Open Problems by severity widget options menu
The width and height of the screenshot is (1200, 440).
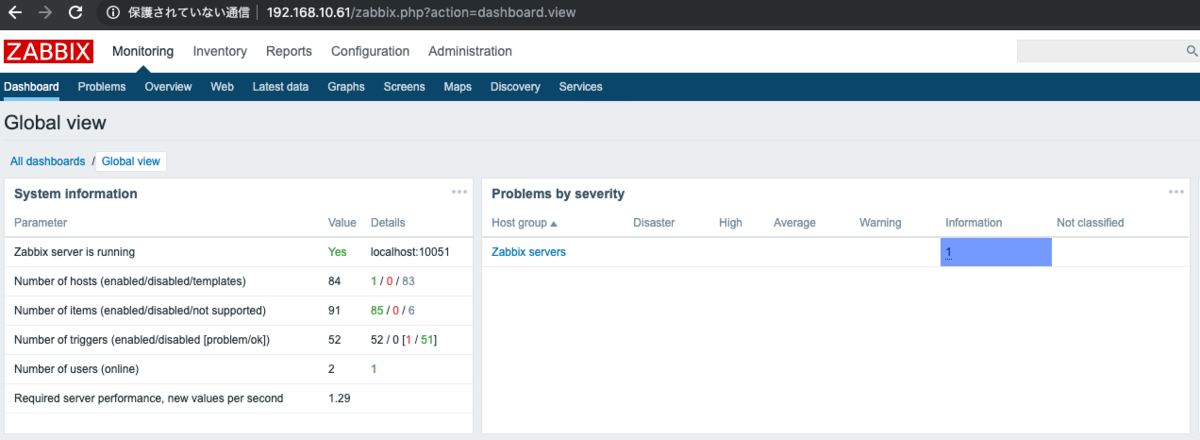point(1176,192)
